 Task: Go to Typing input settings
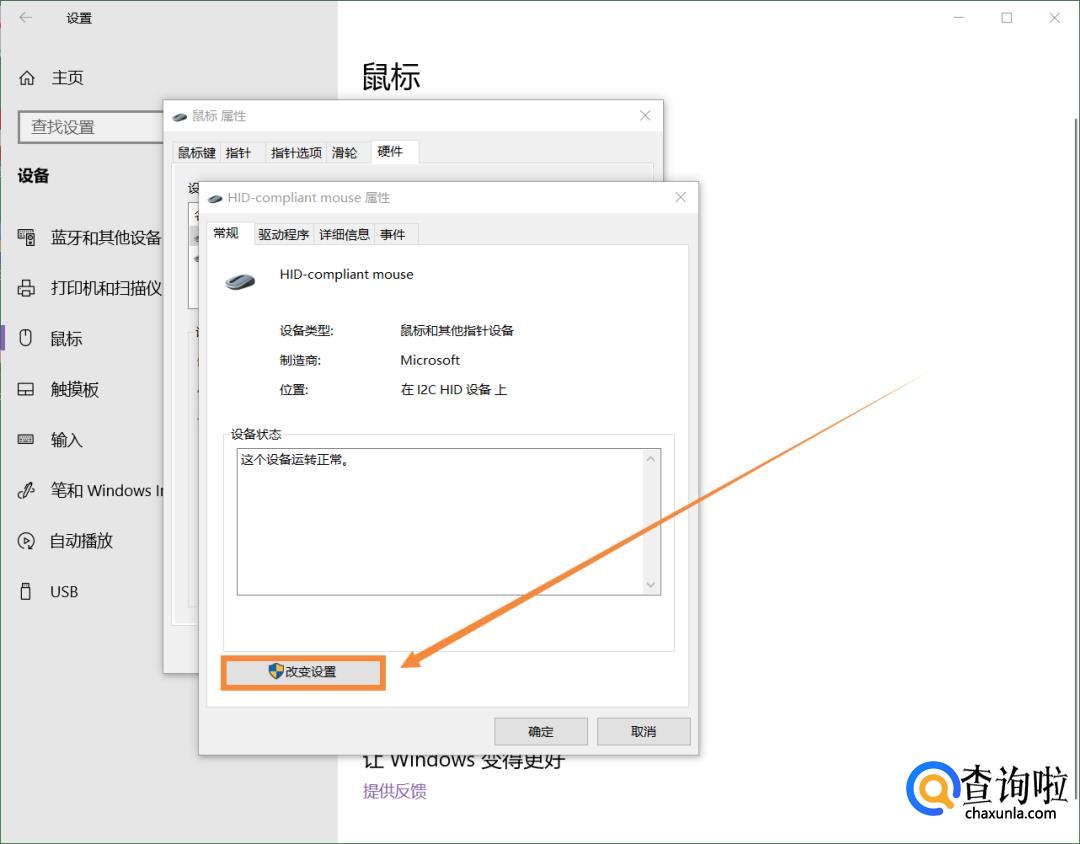click(66, 440)
